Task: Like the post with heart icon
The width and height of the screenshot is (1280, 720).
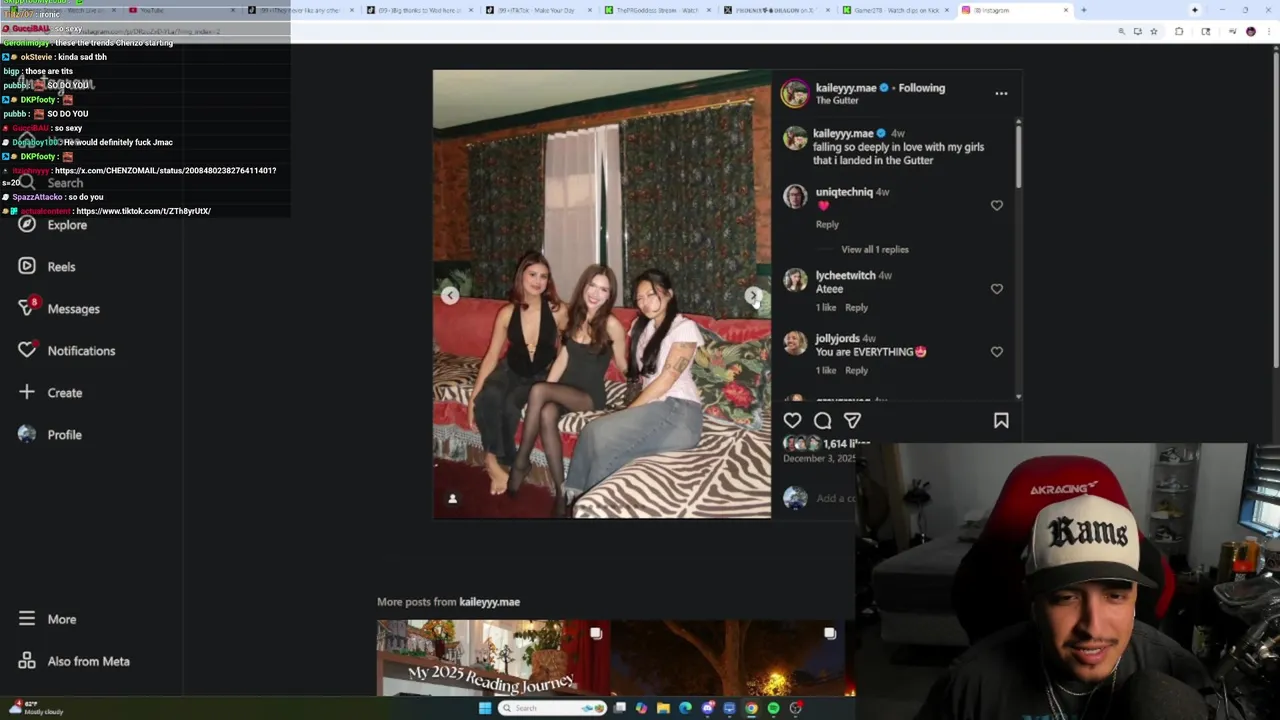Action: coord(792,421)
